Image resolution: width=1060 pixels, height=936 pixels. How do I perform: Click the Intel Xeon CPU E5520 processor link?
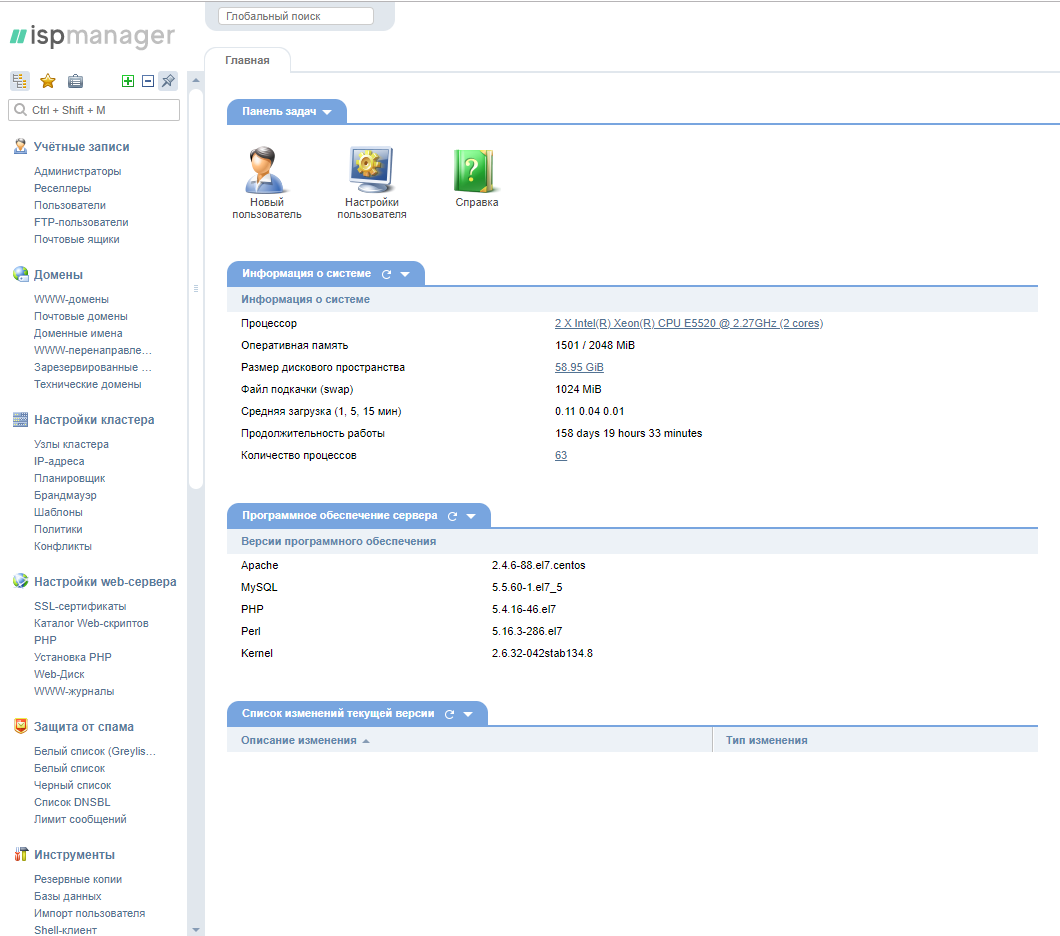coord(689,323)
